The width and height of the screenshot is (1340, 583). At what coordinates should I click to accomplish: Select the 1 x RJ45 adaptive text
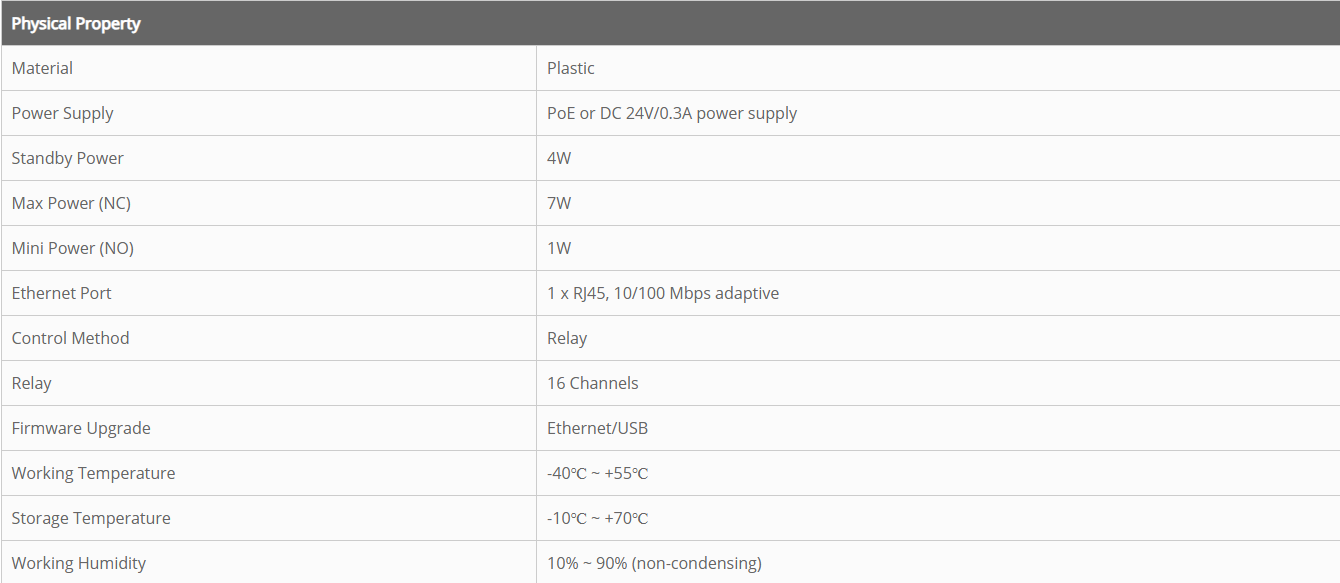pos(663,293)
